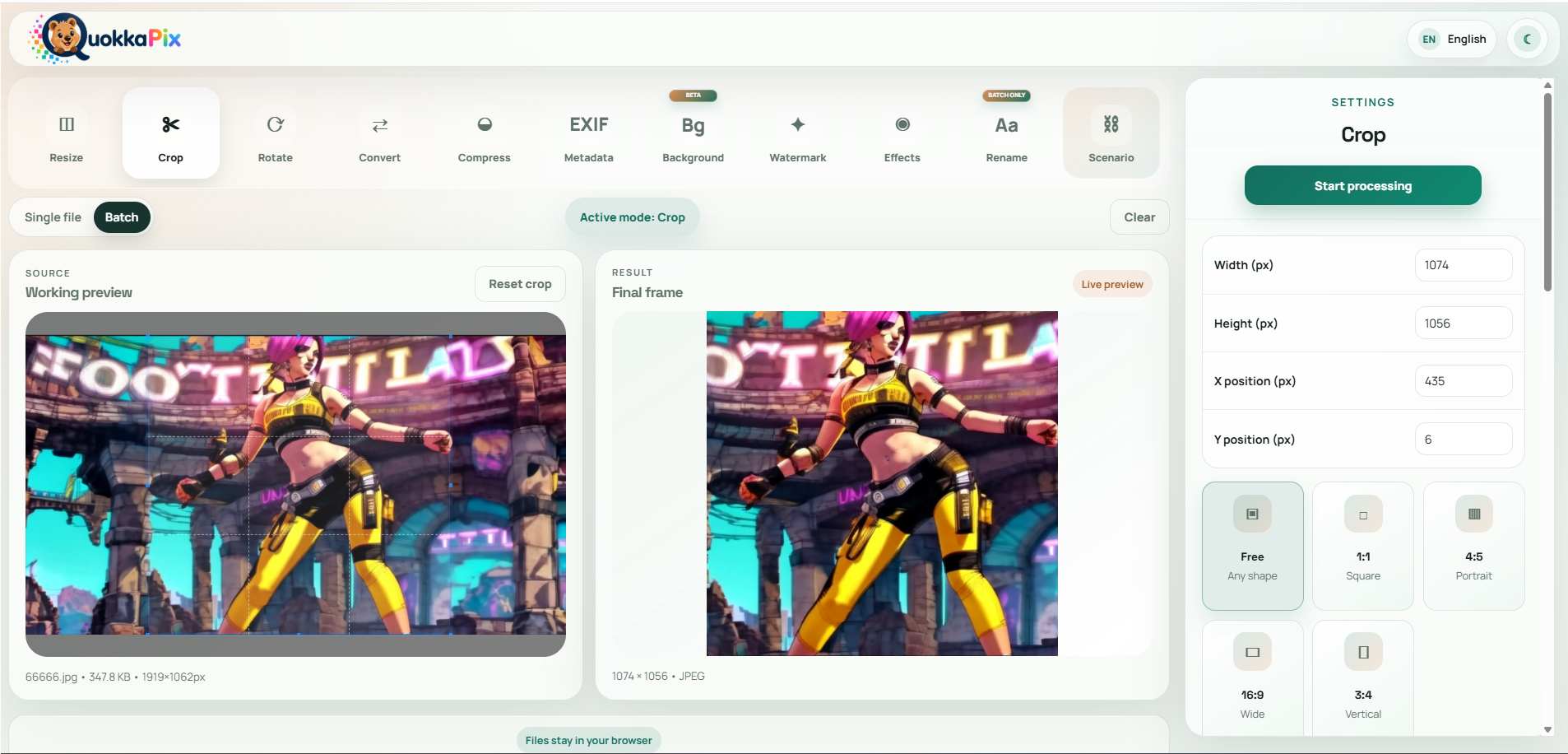The height and width of the screenshot is (754, 1568).
Task: Click the 1074 × 1056 • JPEG text
Action: point(658,676)
